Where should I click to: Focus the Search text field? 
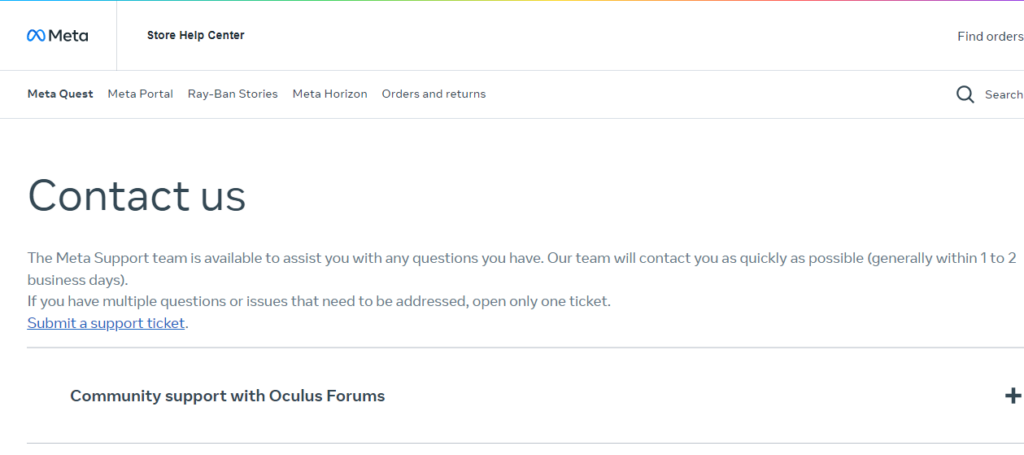[1003, 95]
